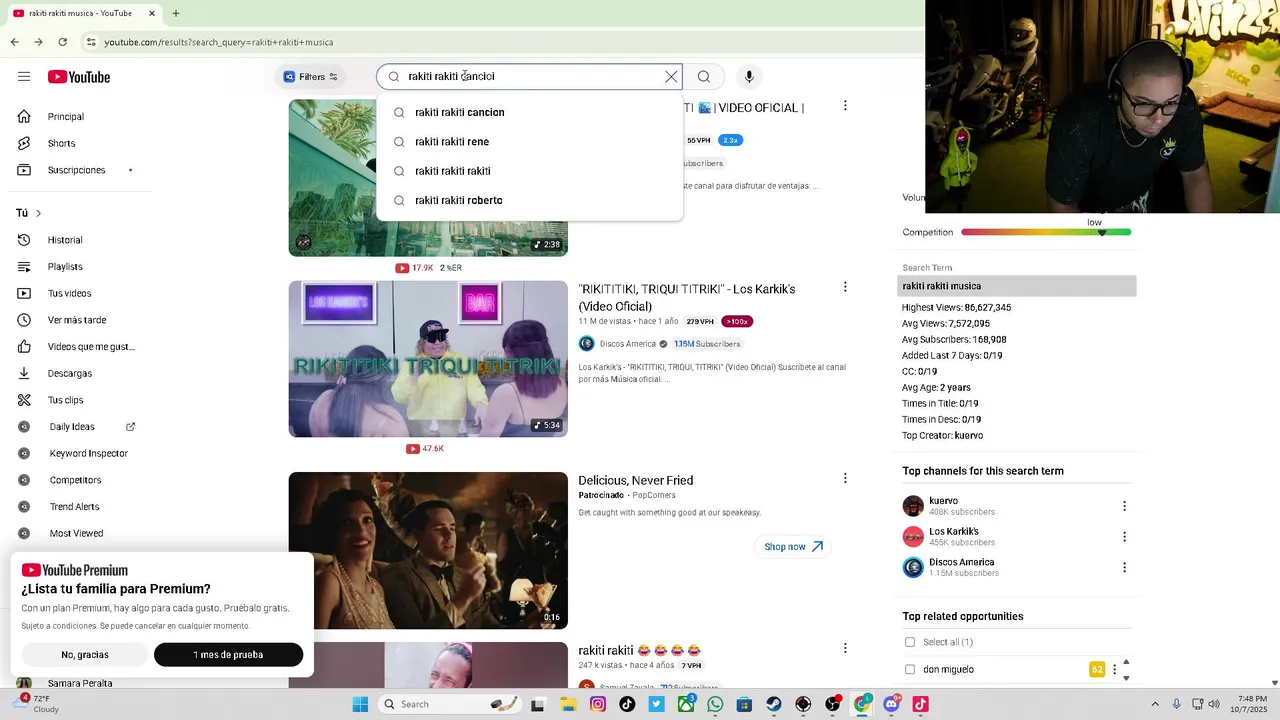1280x720 pixels.
Task: Open File Explorer from the taskbar
Action: [x=568, y=704]
